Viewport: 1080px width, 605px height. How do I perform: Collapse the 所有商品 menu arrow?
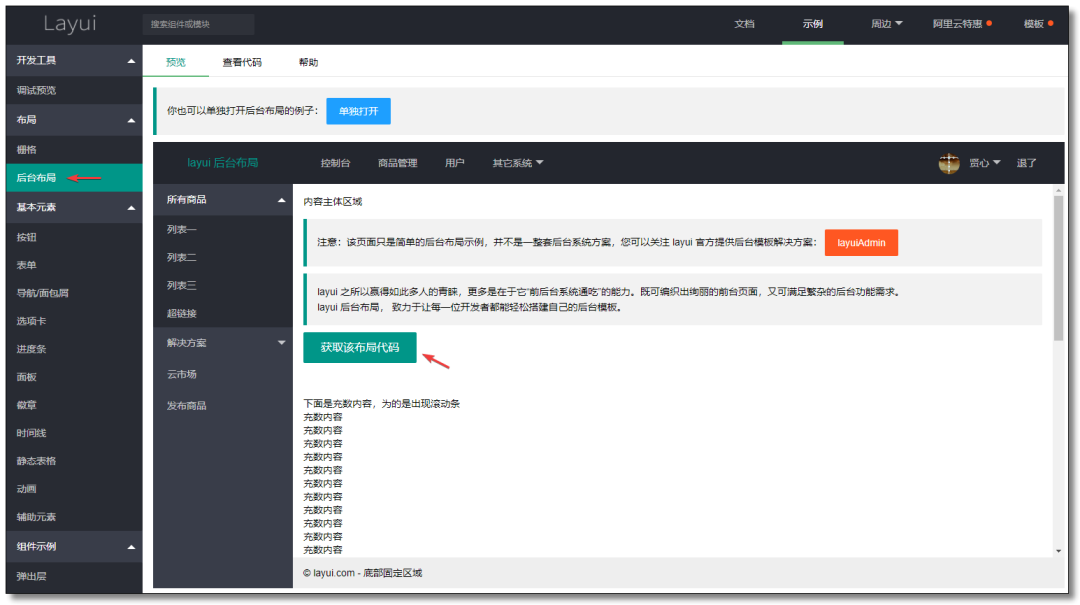click(x=281, y=200)
